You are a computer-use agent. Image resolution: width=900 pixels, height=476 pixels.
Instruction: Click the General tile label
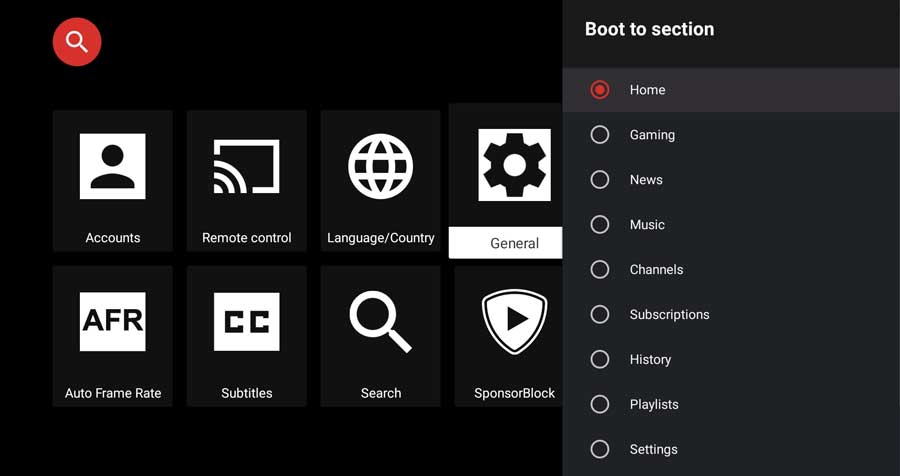click(x=514, y=243)
